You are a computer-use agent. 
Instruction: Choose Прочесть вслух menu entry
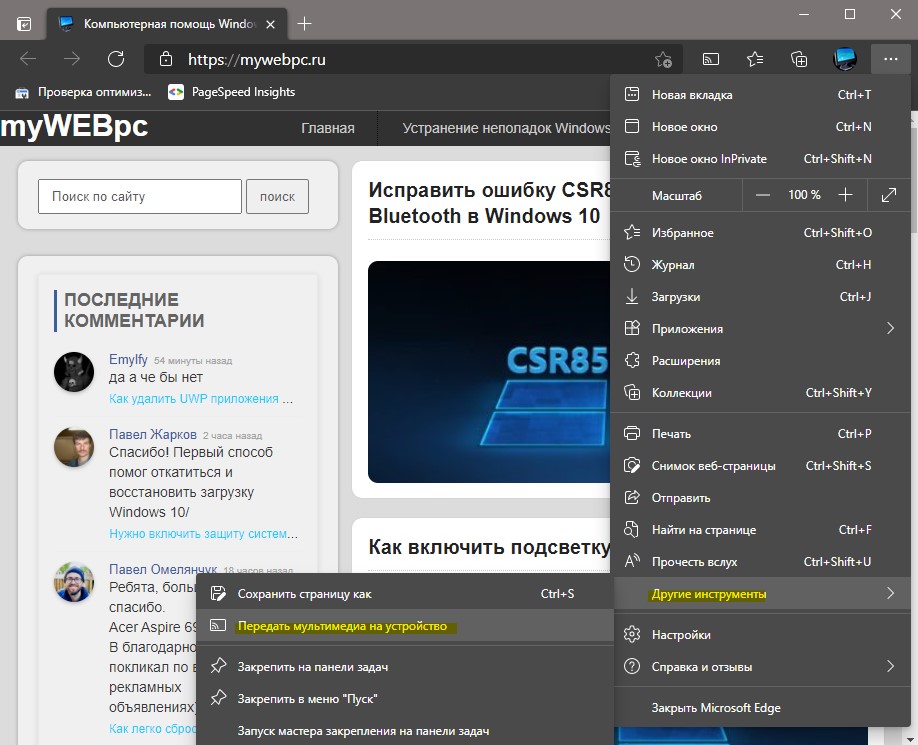759,562
